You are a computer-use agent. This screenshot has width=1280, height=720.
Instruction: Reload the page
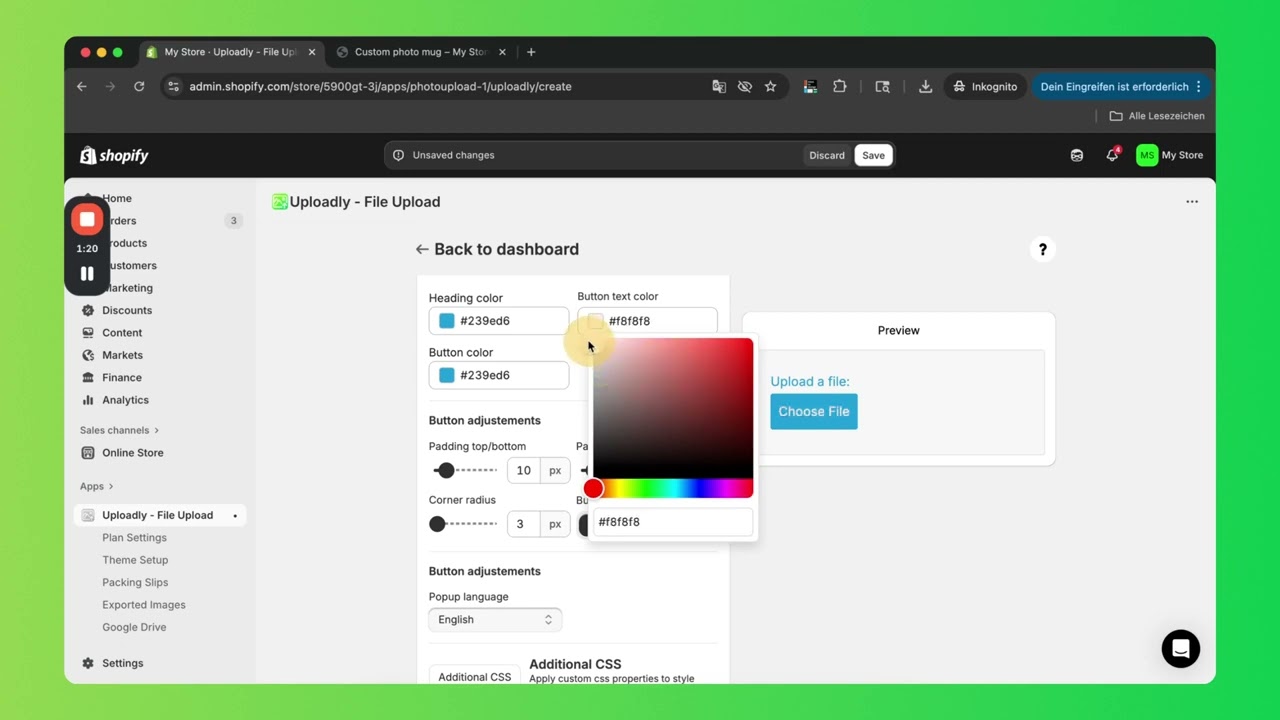coord(139,87)
